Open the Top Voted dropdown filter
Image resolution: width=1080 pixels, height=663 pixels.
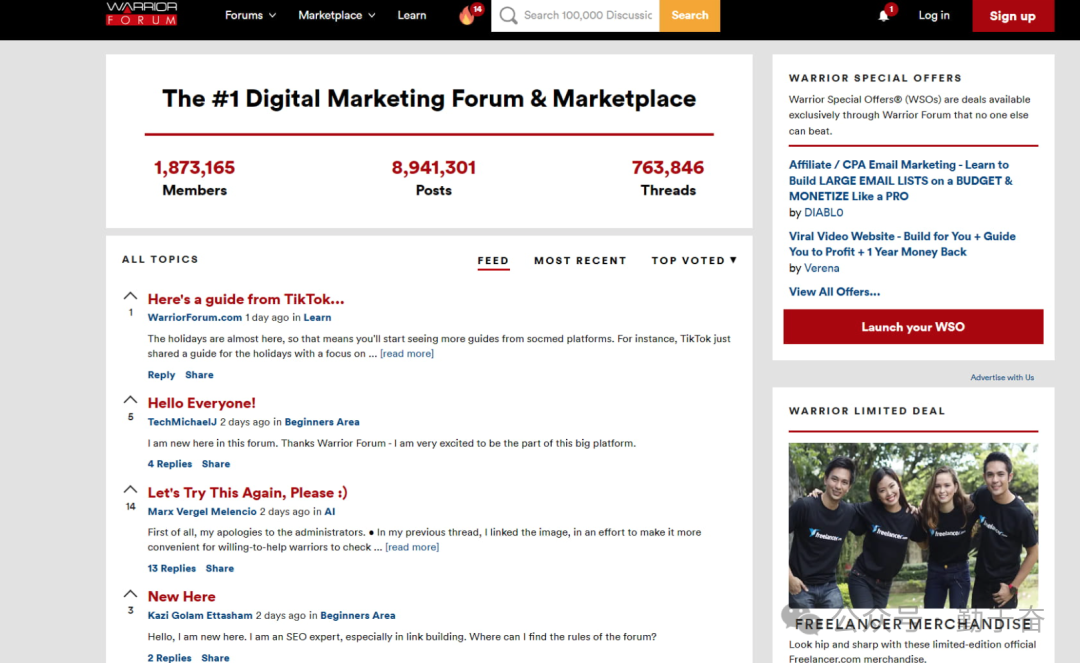pos(694,260)
